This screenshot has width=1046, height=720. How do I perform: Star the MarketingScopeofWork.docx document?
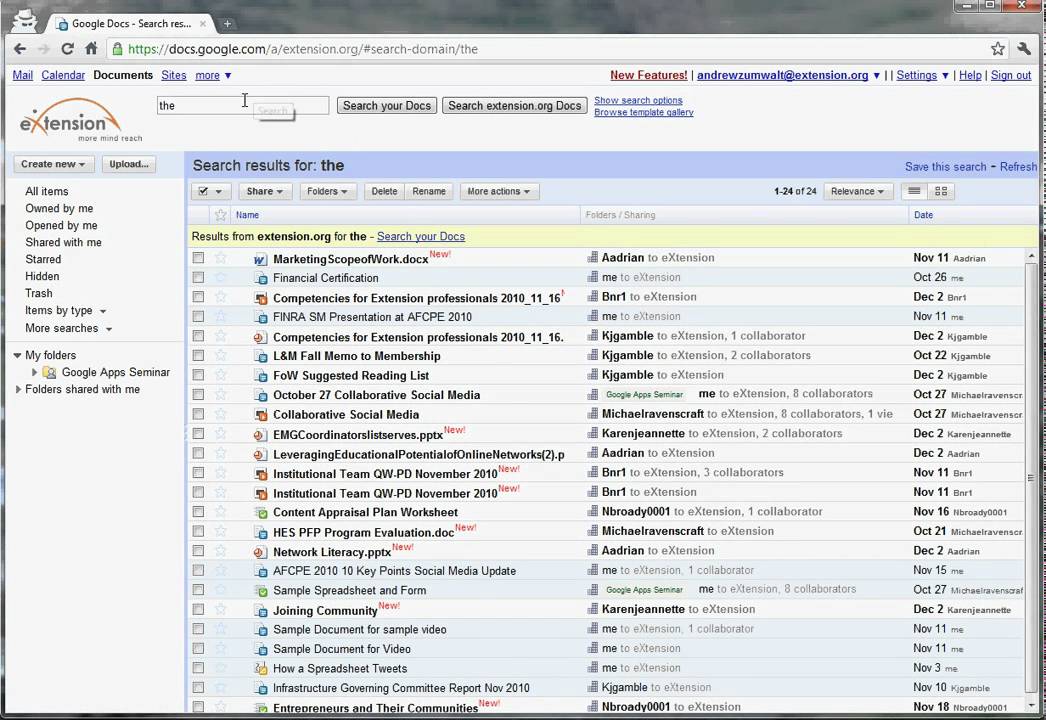[220, 258]
